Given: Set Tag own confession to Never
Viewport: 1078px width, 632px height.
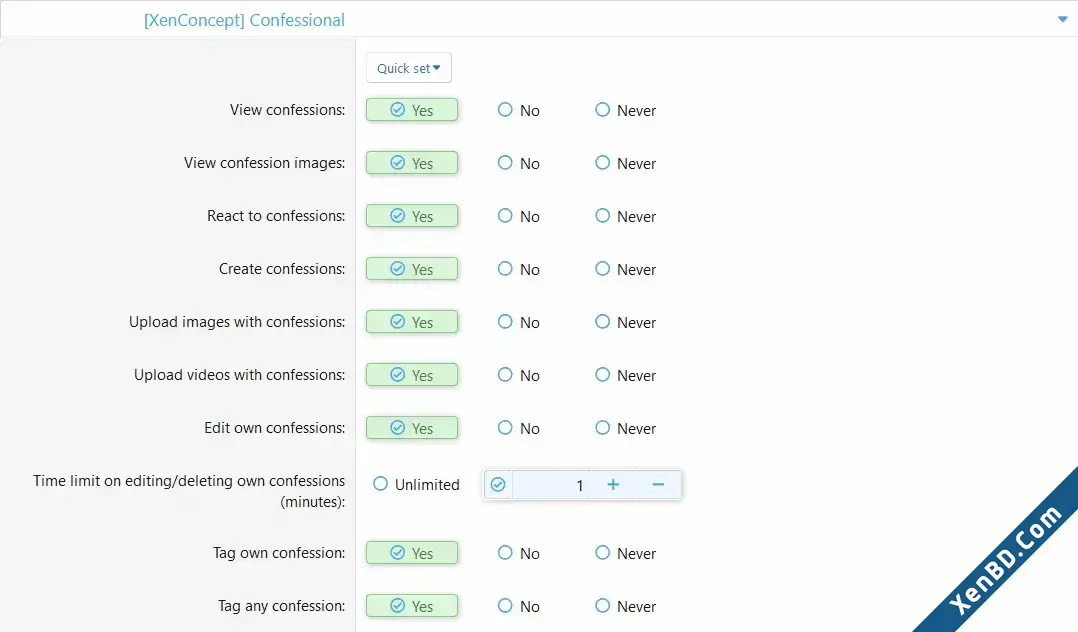Looking at the screenshot, I should 625,553.
